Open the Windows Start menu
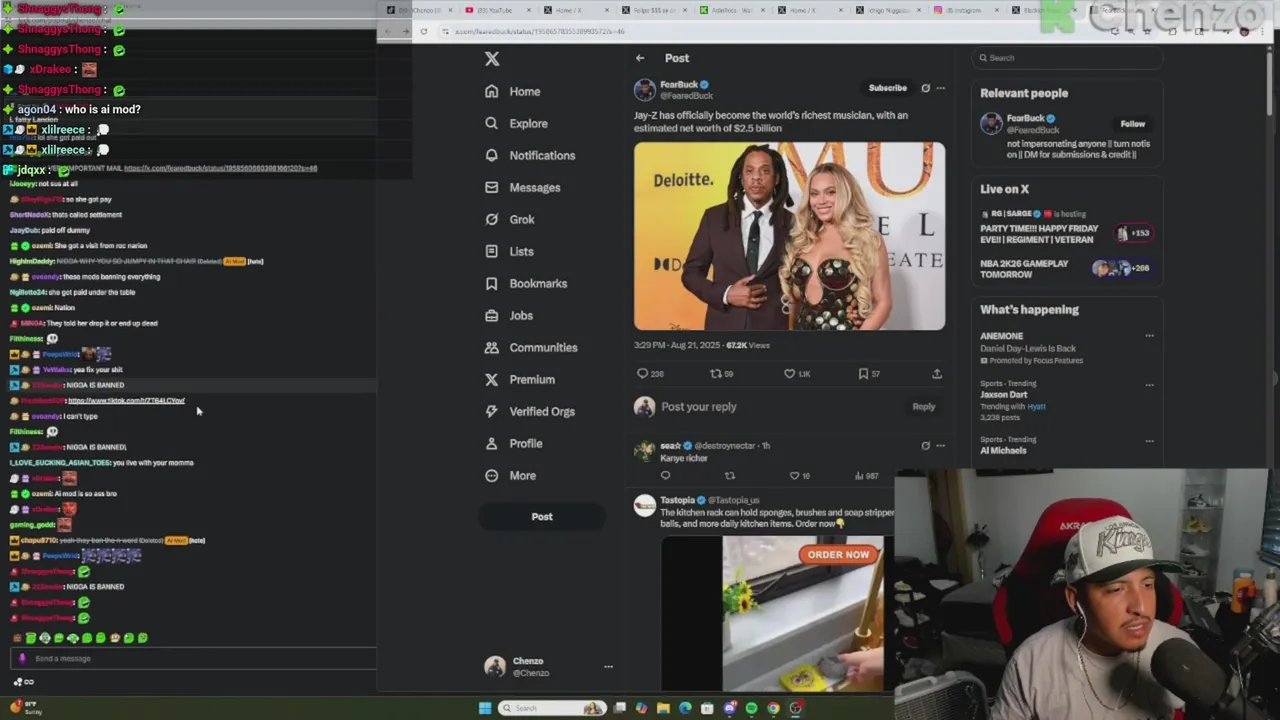Viewport: 1280px width, 720px height. (485, 708)
